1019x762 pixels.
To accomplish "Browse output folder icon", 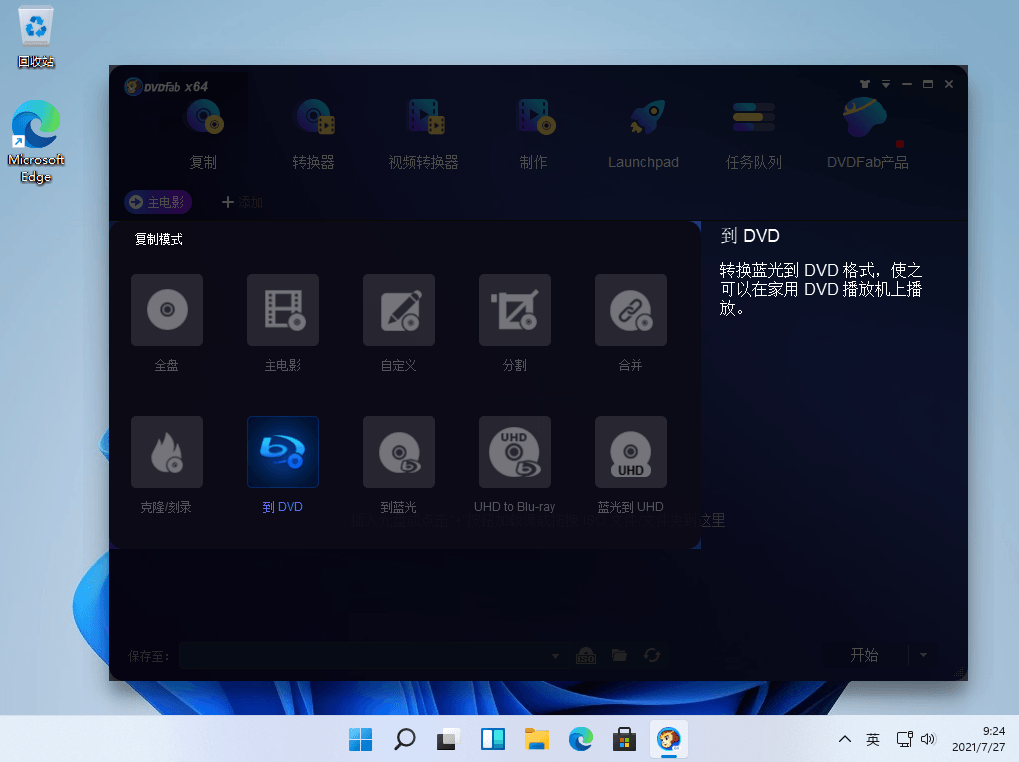I will tap(619, 655).
